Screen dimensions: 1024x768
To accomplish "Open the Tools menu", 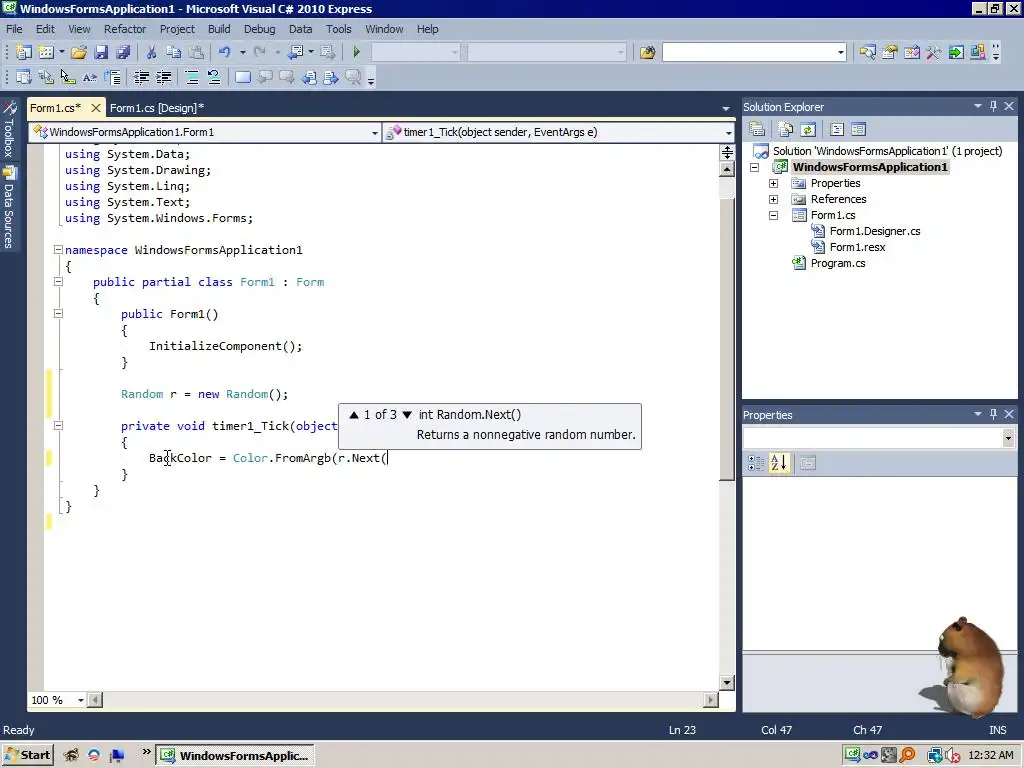I will (x=338, y=29).
